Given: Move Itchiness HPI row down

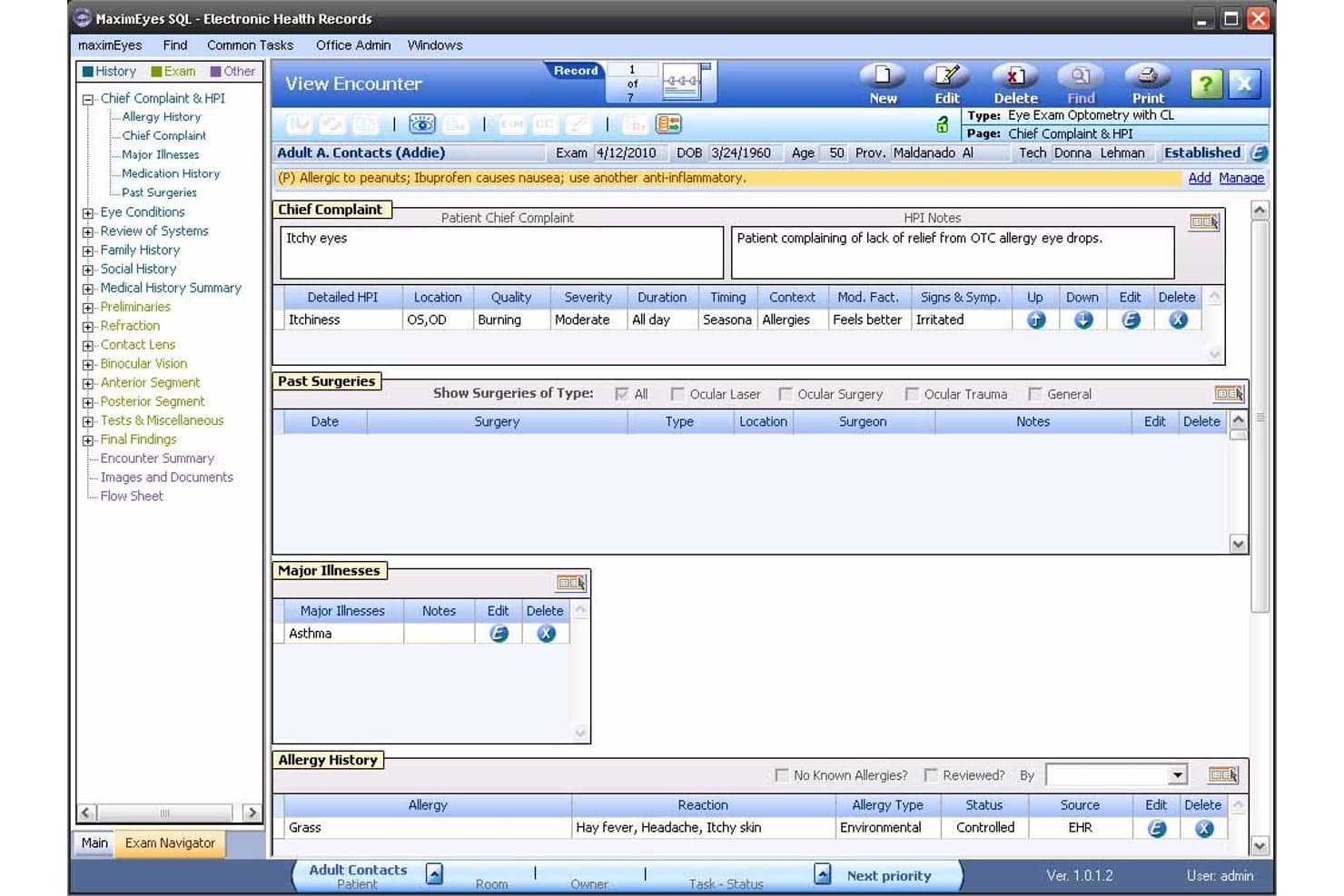Looking at the screenshot, I should (x=1083, y=320).
